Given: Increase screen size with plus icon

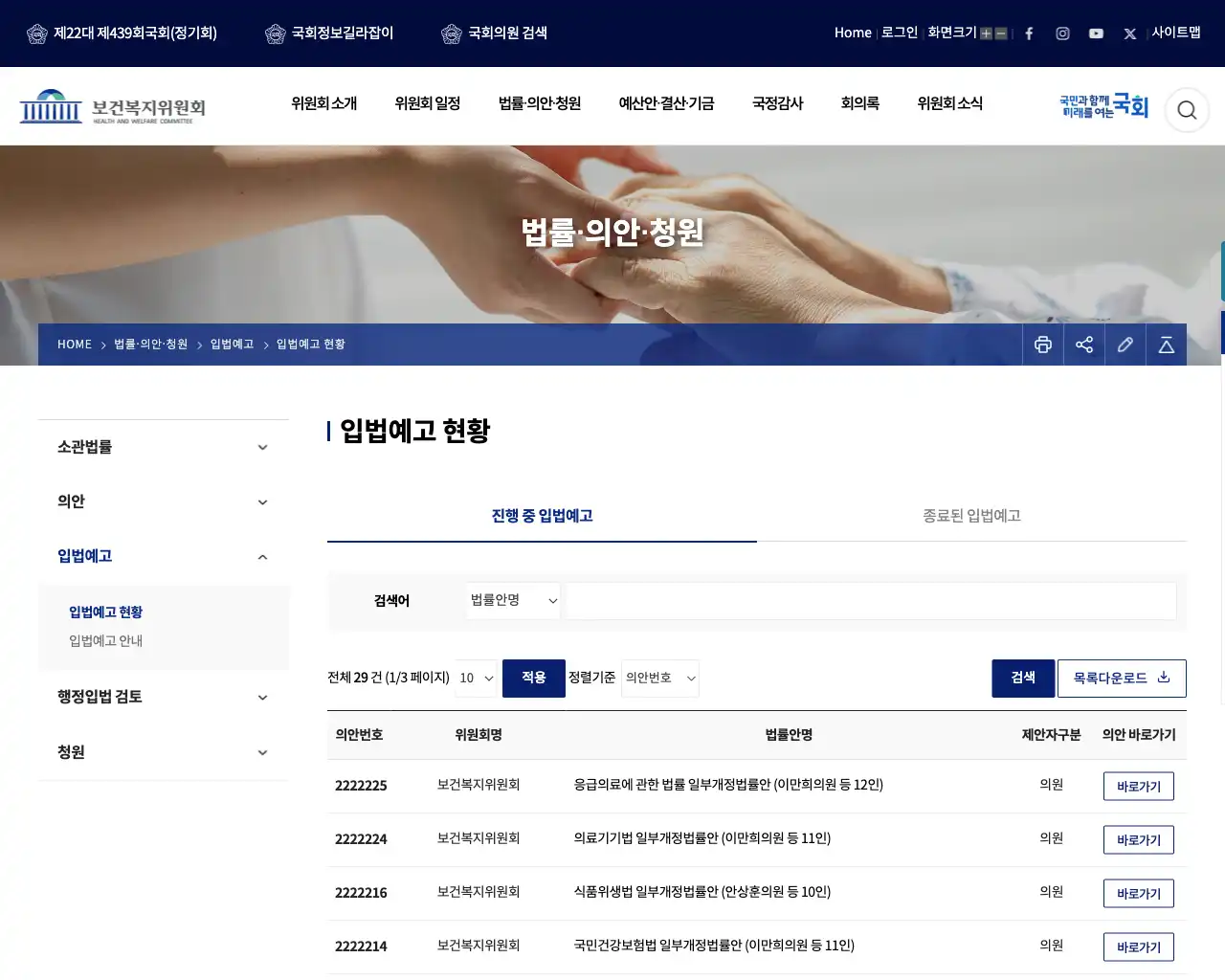Looking at the screenshot, I should click(x=986, y=33).
